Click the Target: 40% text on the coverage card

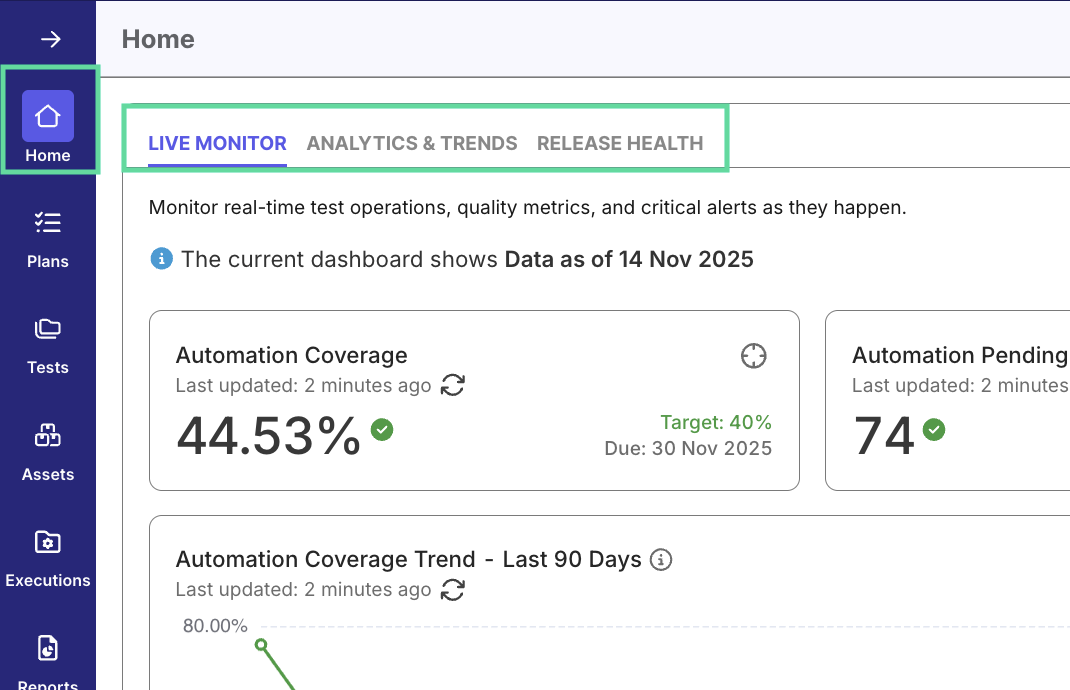(x=716, y=422)
